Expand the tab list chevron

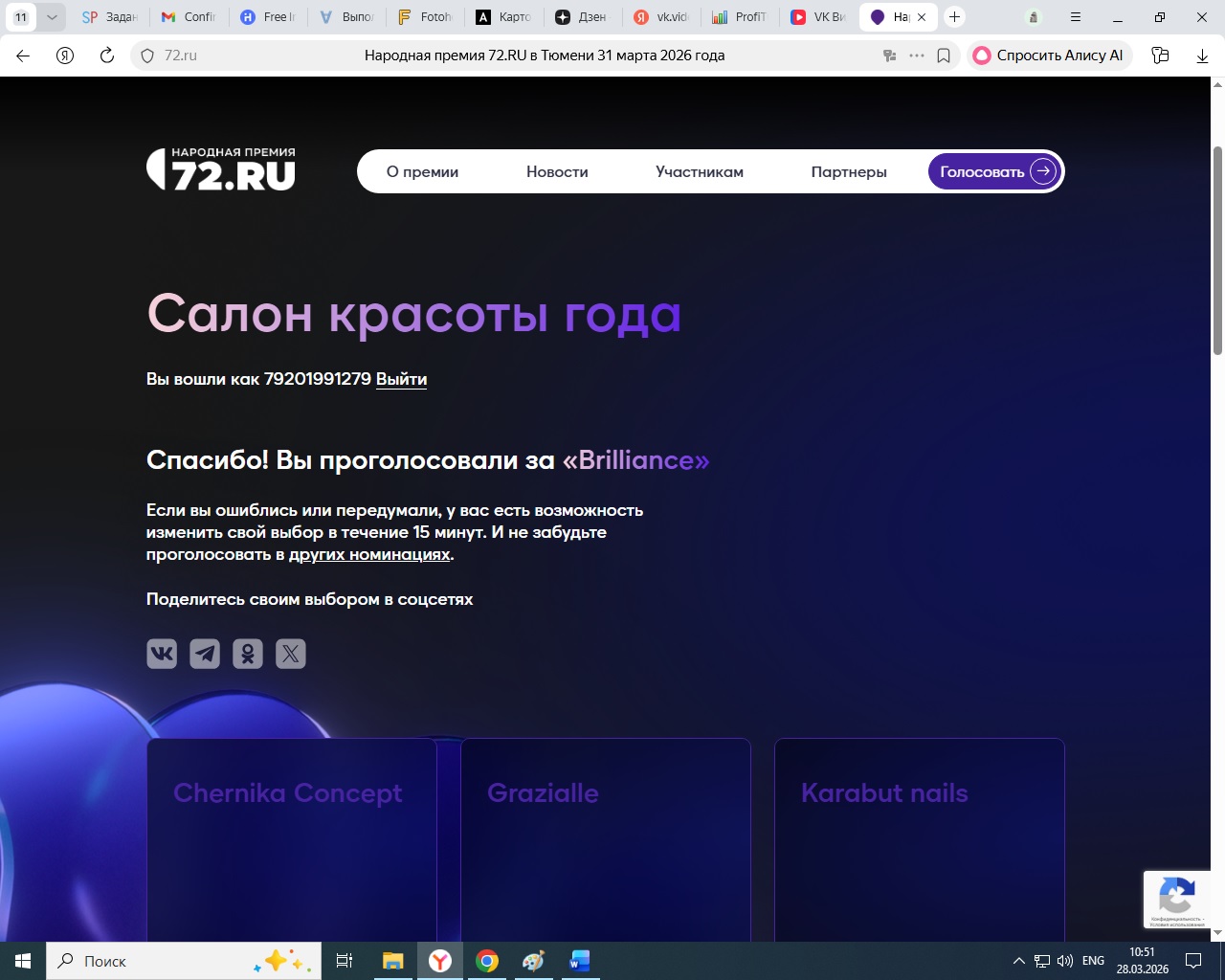[52, 17]
